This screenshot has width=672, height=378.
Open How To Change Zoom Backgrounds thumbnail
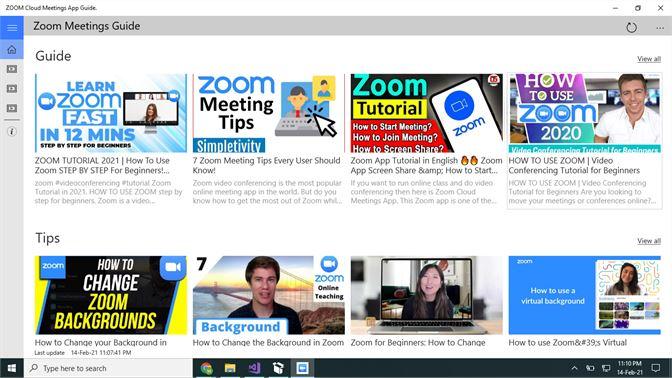111,295
